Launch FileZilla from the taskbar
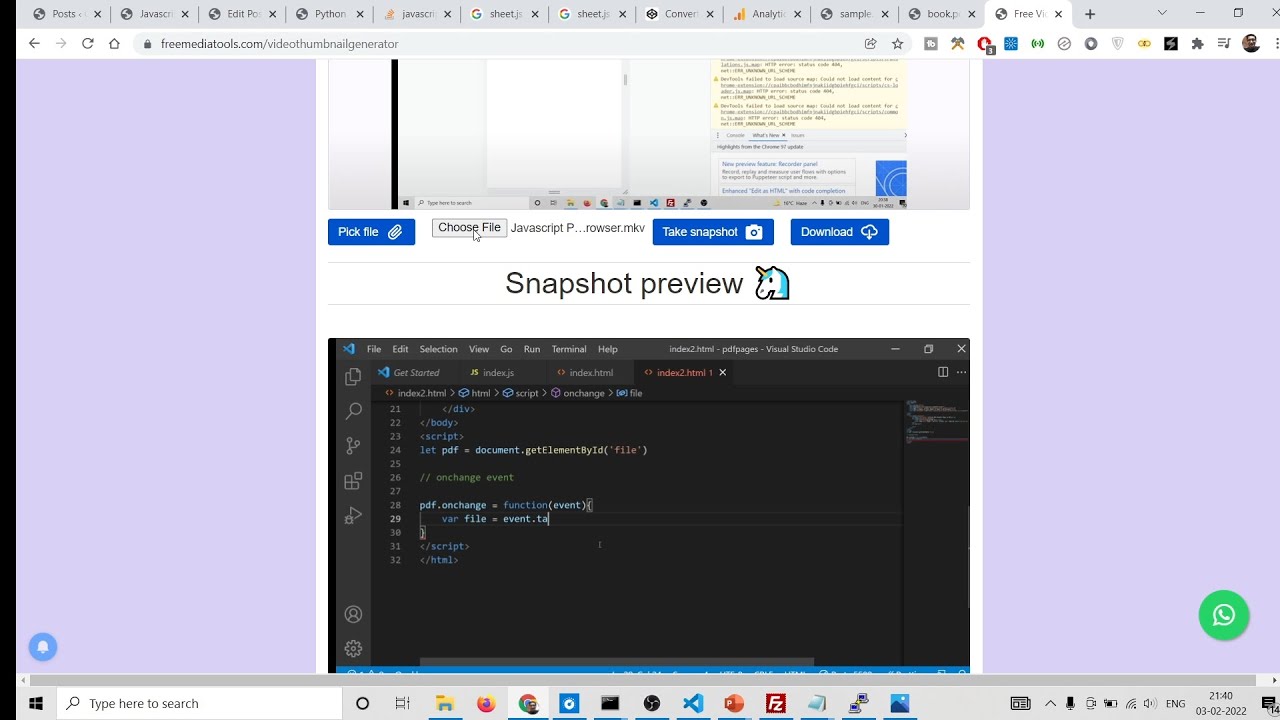The image size is (1280, 720). (x=776, y=703)
